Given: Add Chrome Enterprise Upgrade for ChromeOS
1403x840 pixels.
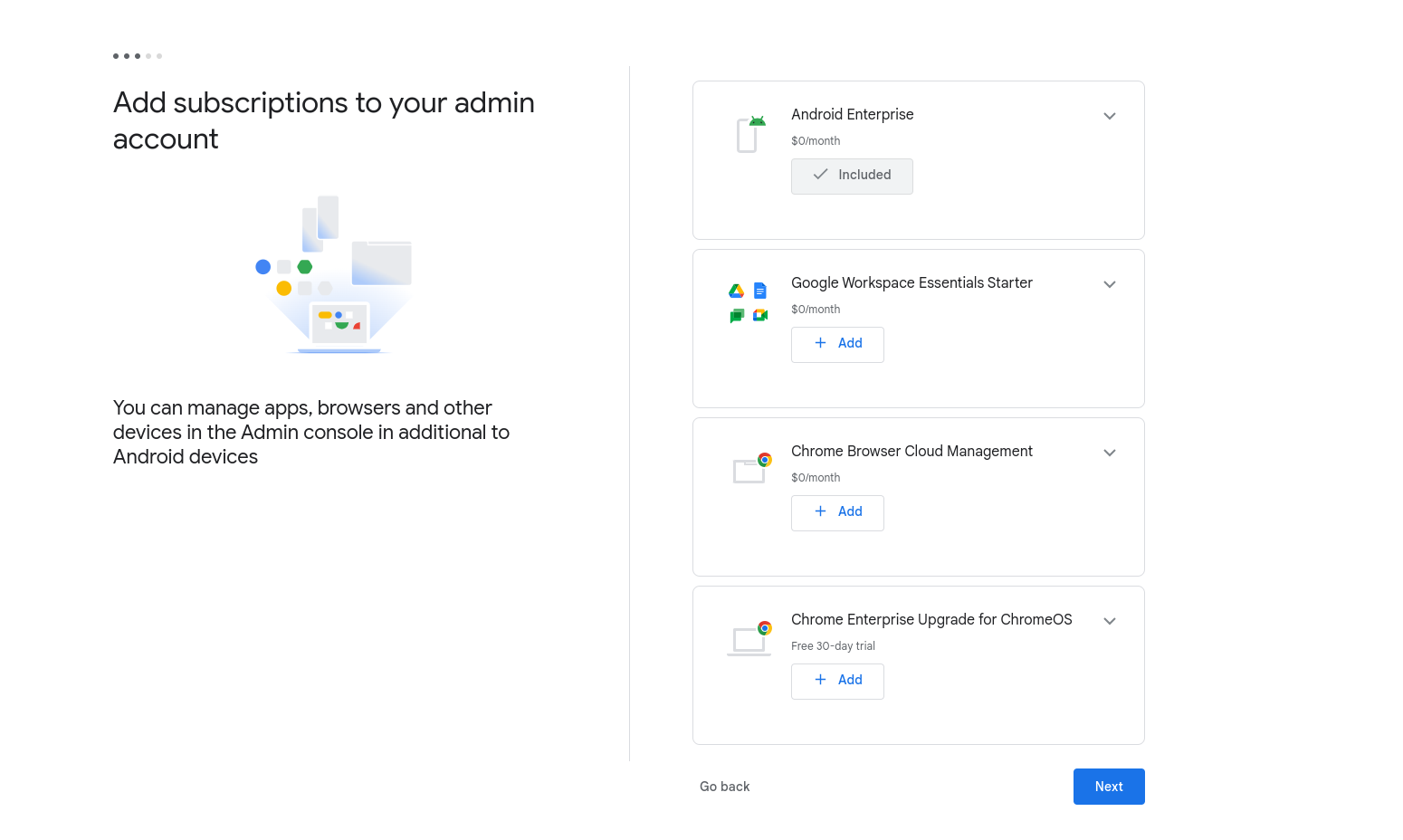Looking at the screenshot, I should (837, 681).
